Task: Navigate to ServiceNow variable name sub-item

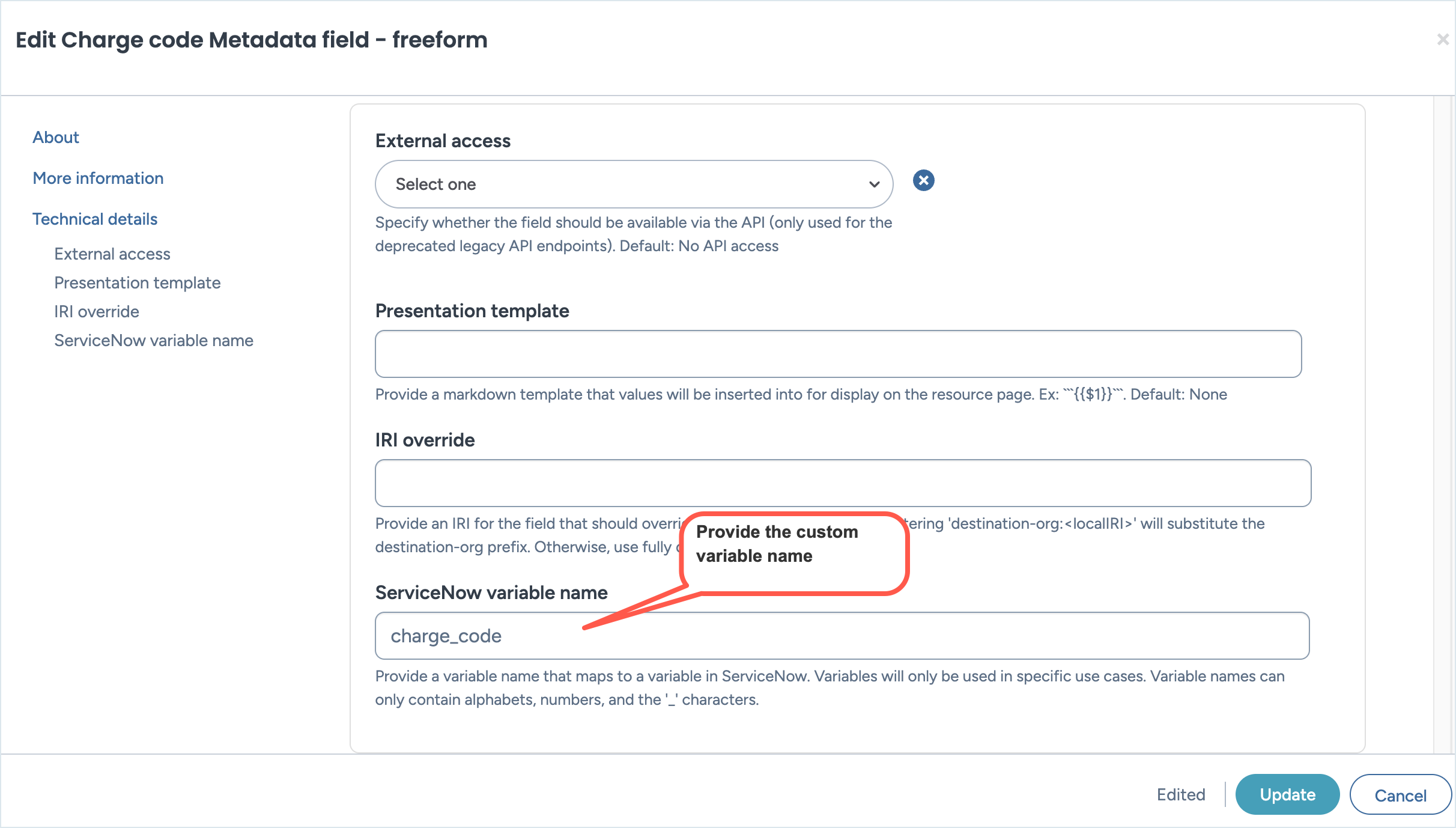Action: click(154, 340)
